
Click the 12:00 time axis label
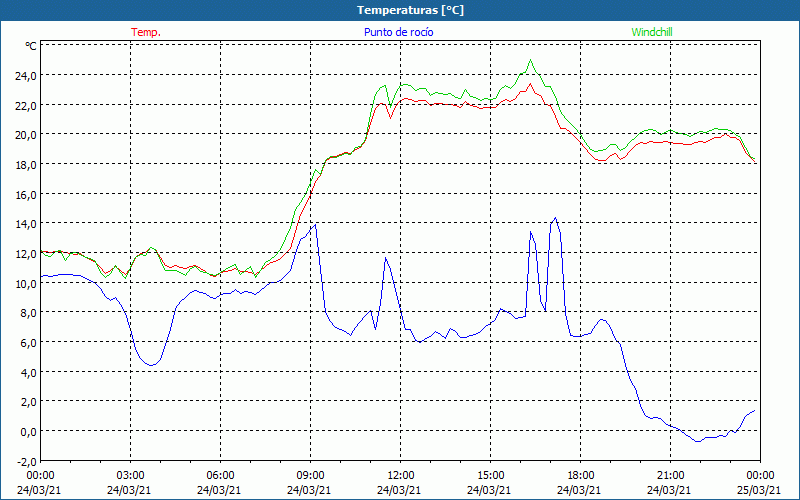[401, 476]
